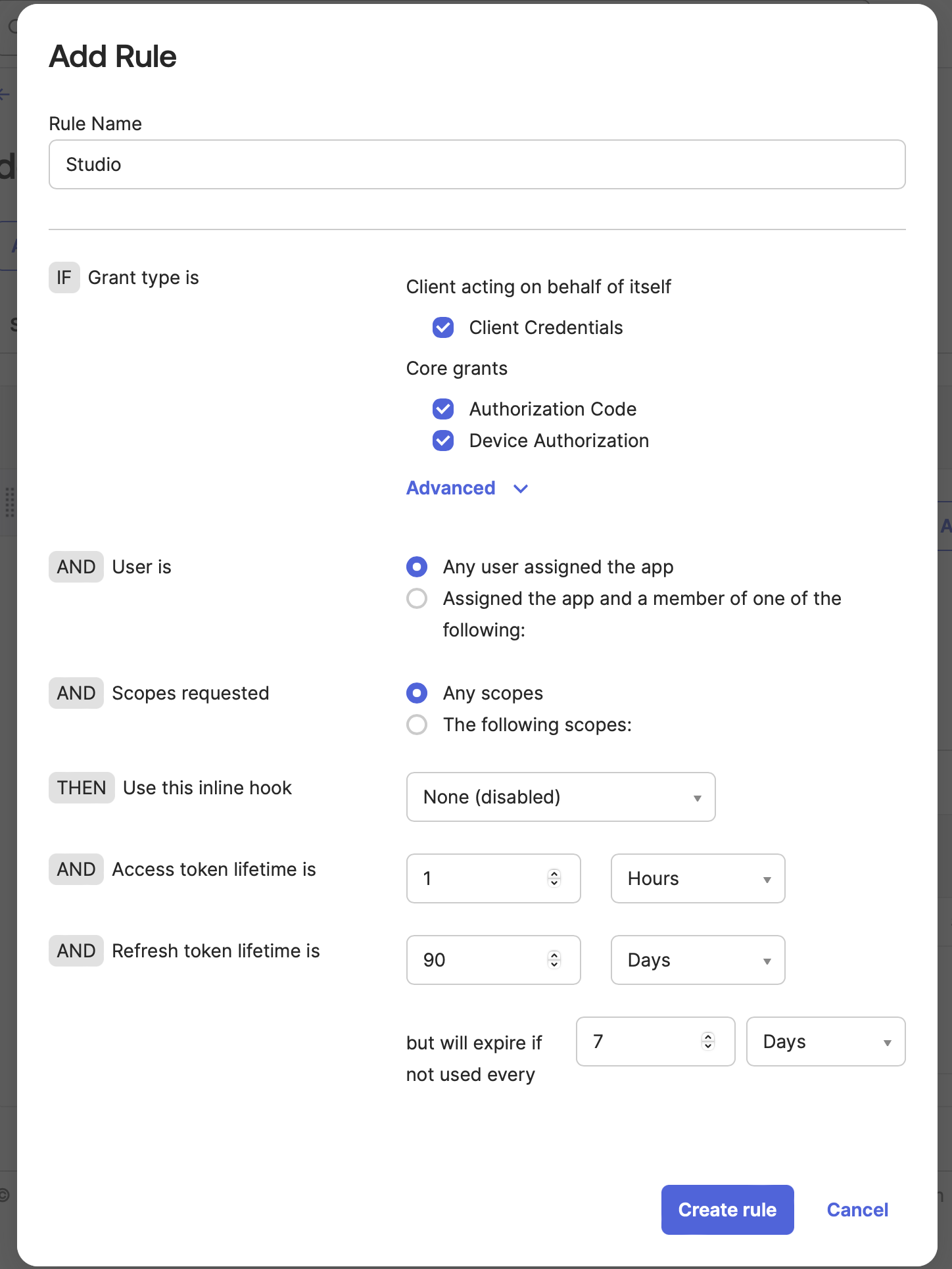This screenshot has width=952, height=1269.
Task: Uncheck the Authorization Code grant checkbox
Action: tap(442, 409)
